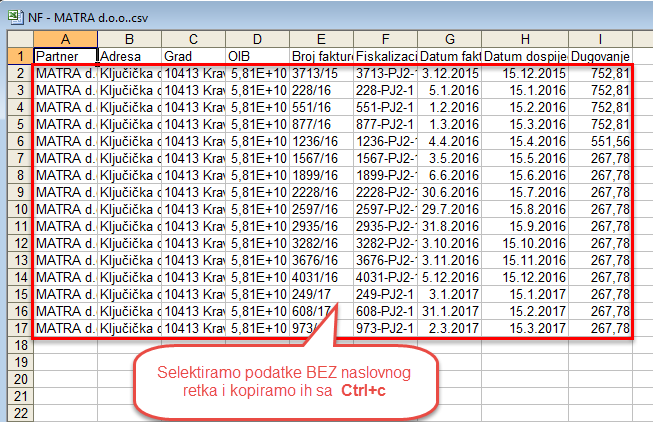This screenshot has height=422, width=653.
Task: Click invoice date cell '31.1.2017'
Action: point(450,311)
